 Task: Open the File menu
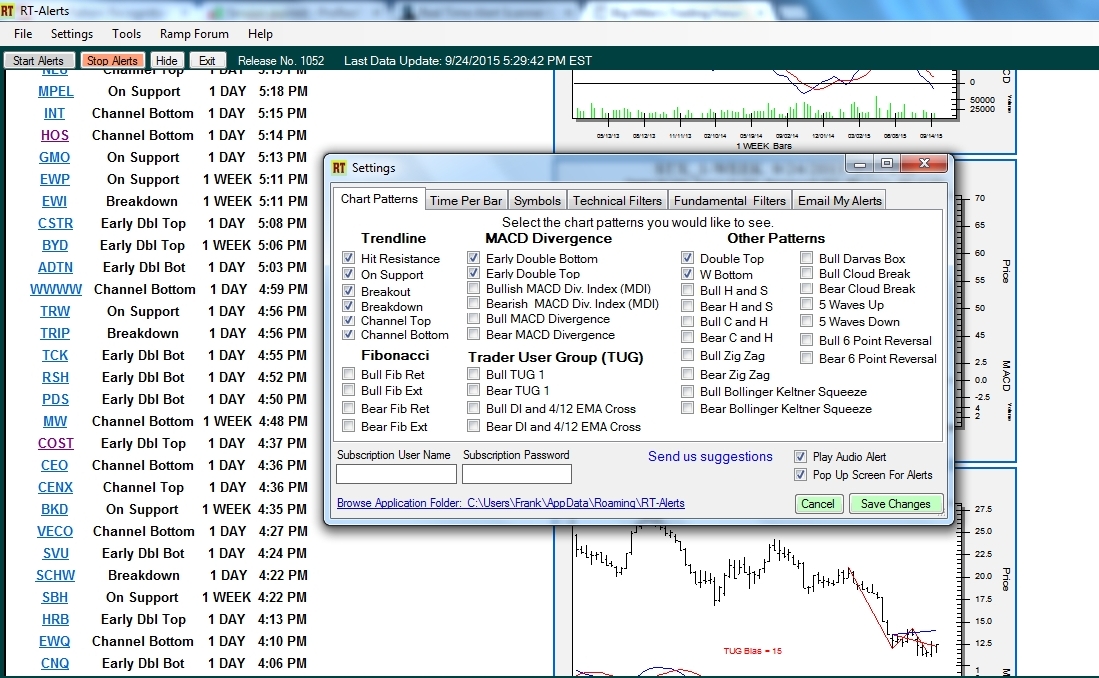[23, 34]
